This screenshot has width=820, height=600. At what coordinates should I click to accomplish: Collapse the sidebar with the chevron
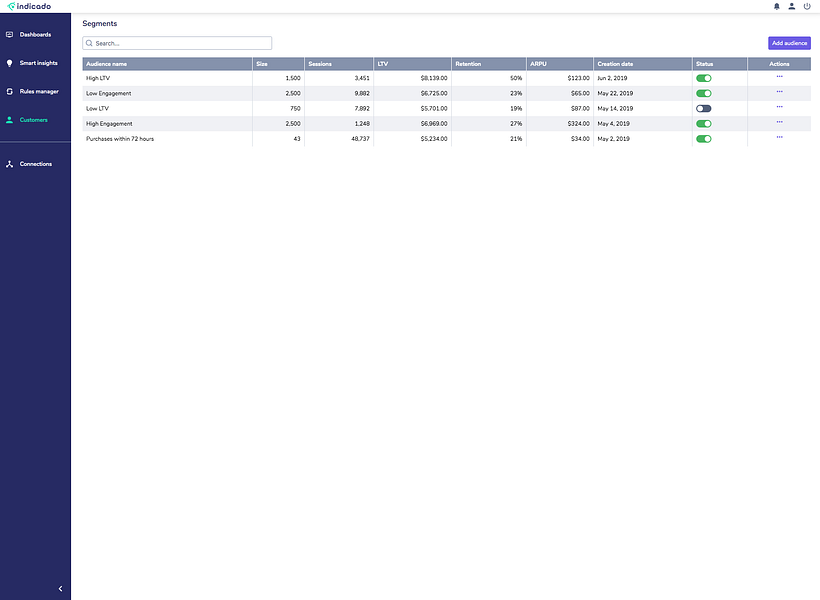coord(60,588)
